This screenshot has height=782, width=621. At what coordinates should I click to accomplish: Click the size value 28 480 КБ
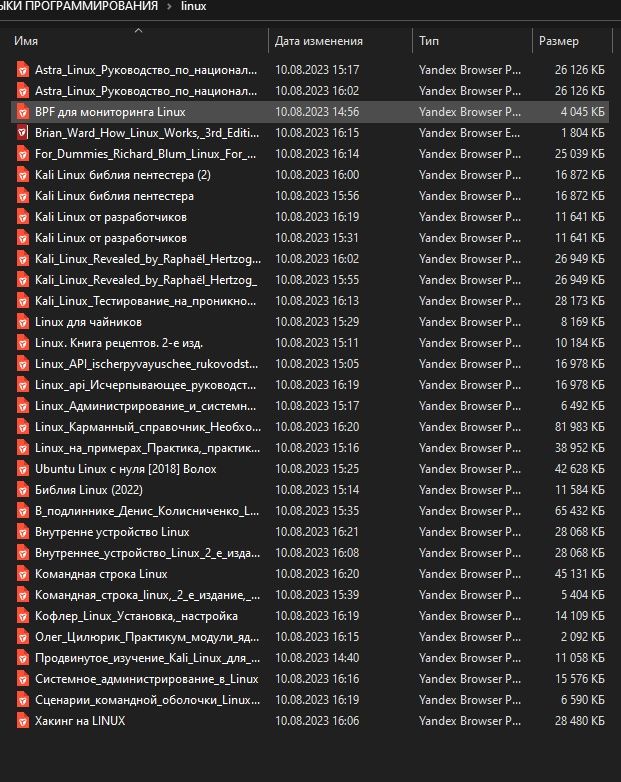pyautogui.click(x=580, y=721)
